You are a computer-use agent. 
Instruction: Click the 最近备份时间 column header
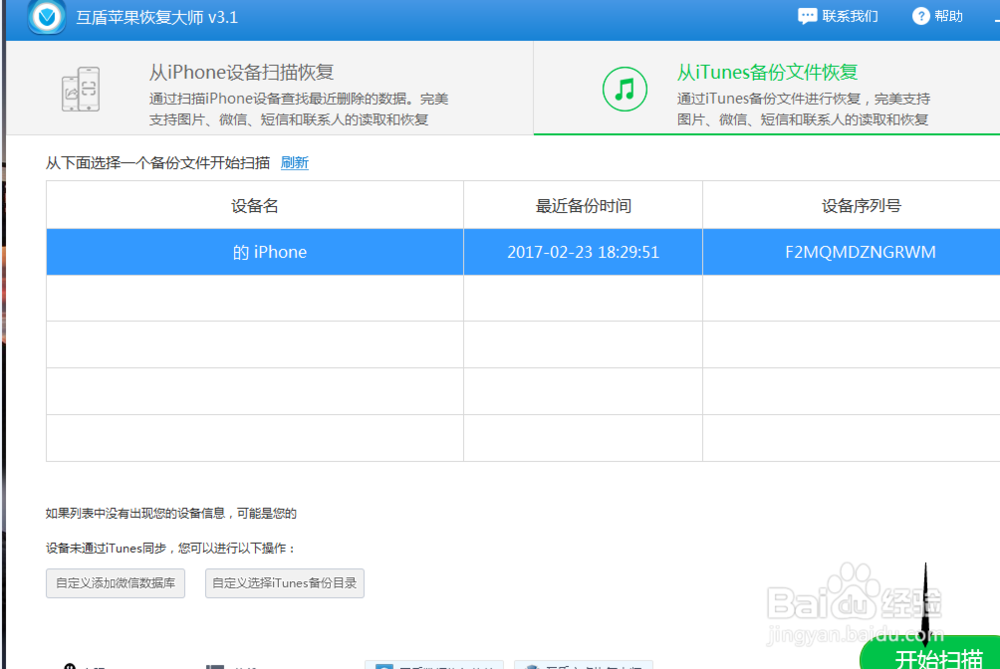click(x=583, y=205)
